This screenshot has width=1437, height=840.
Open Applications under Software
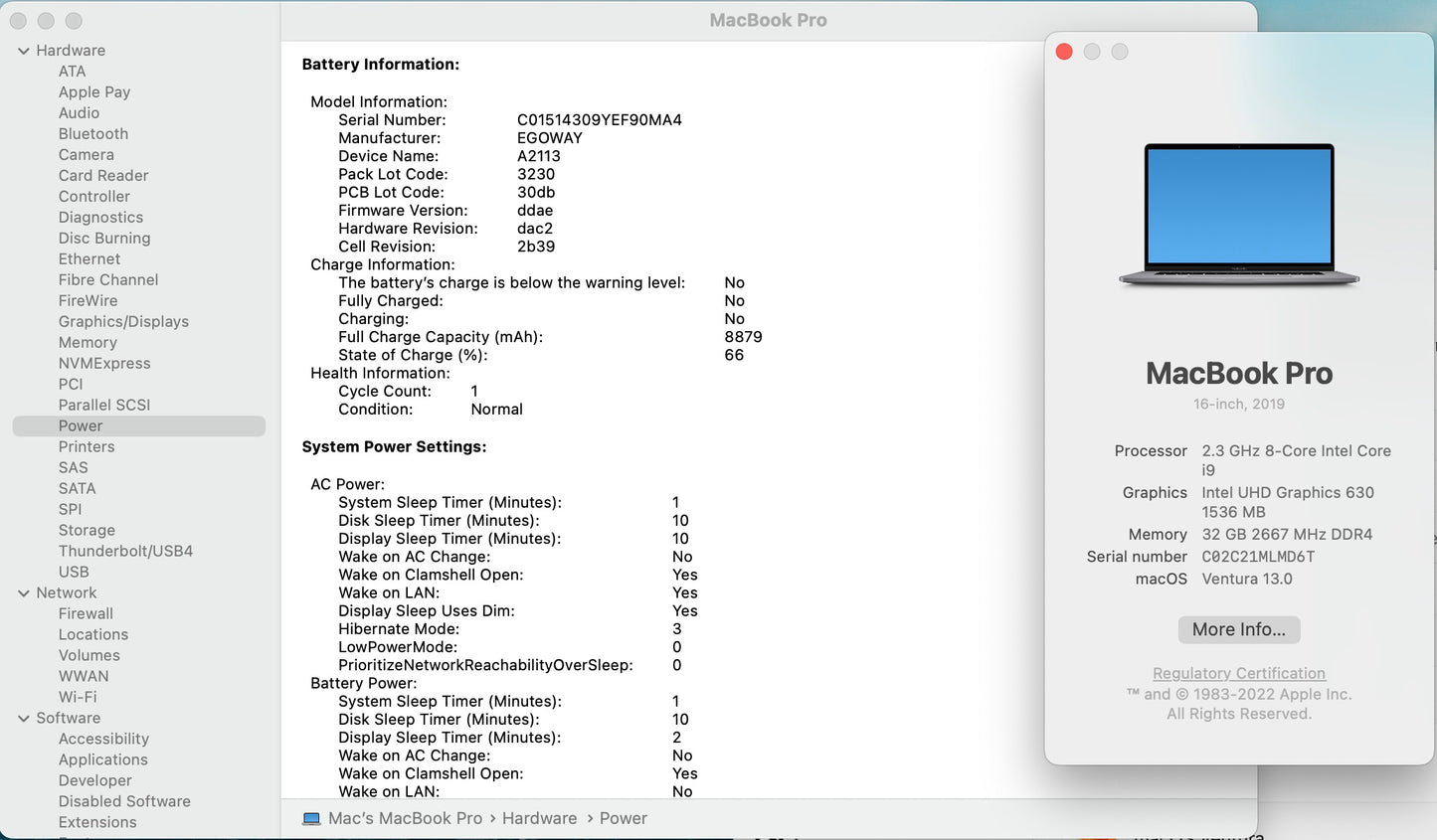pos(102,760)
